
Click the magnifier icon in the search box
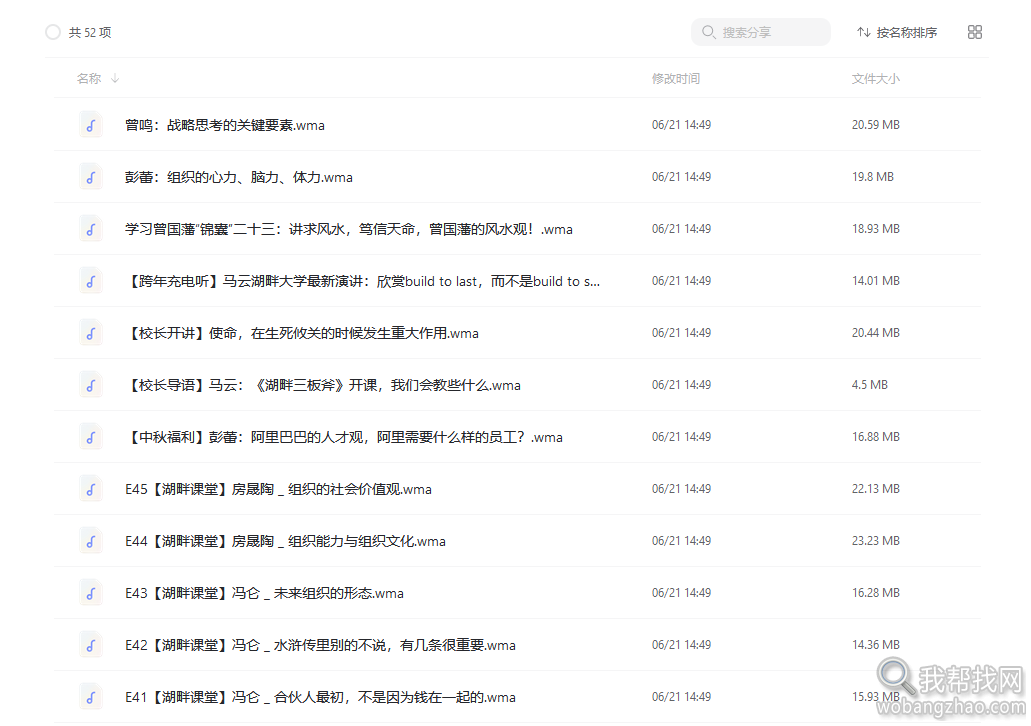[708, 32]
